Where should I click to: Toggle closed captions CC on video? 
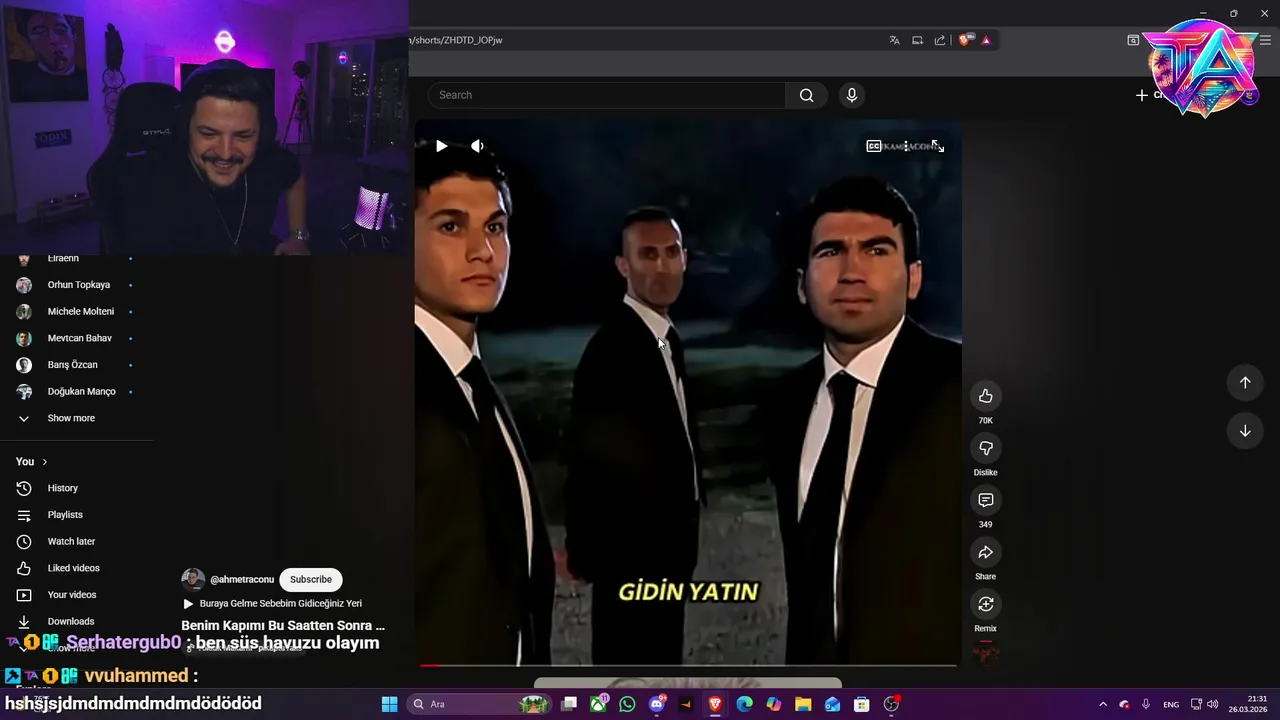click(873, 146)
